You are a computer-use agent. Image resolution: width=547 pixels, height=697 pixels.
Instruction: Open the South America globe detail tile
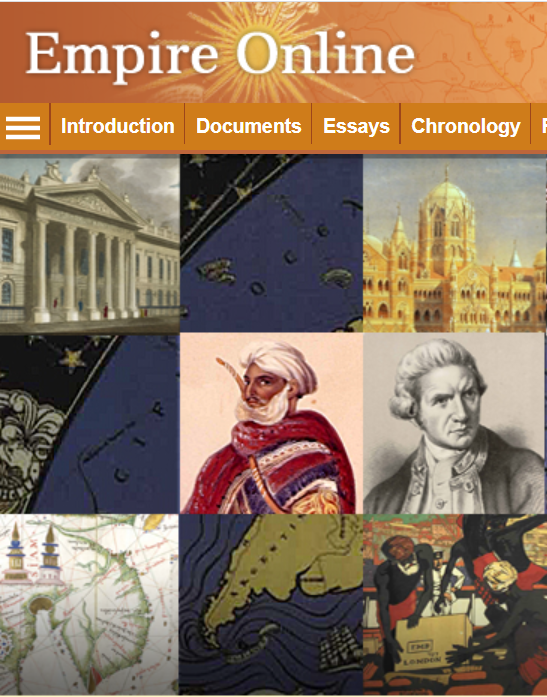pos(271,605)
